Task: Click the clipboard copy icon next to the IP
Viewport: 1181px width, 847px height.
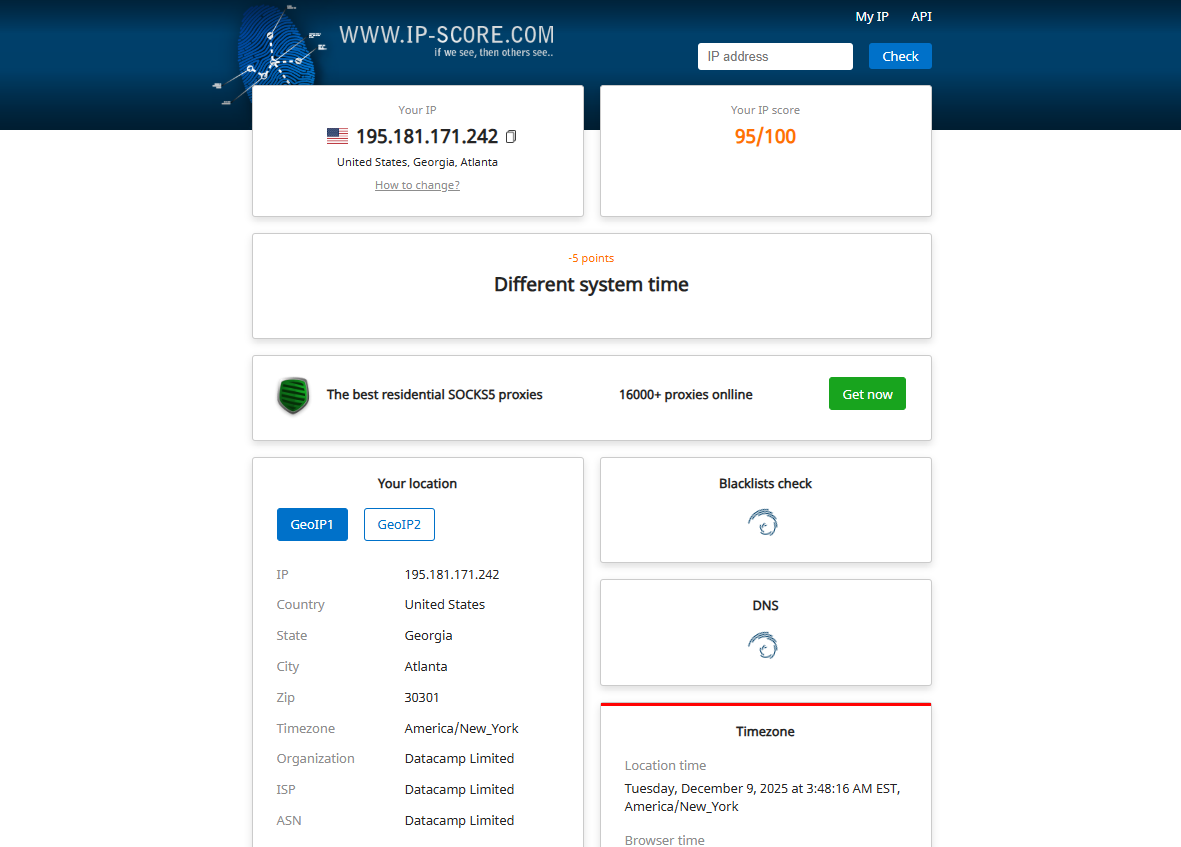Action: coord(511,137)
